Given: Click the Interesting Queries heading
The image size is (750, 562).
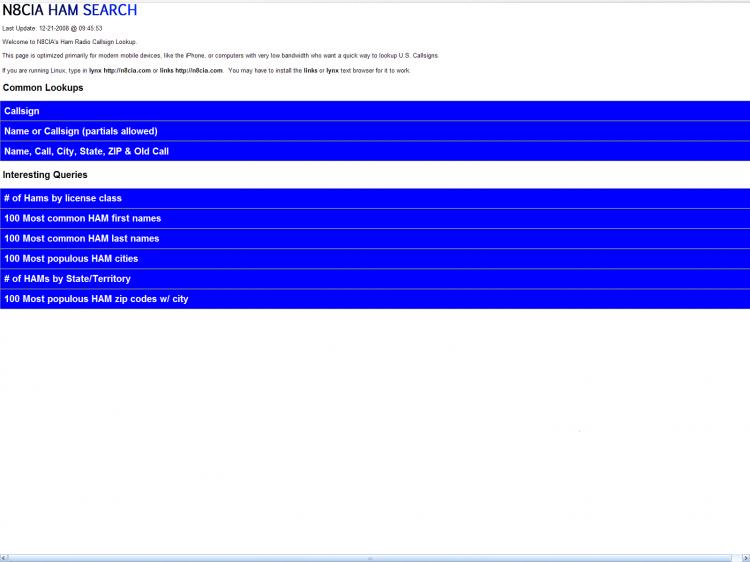Looking at the screenshot, I should point(45,175).
